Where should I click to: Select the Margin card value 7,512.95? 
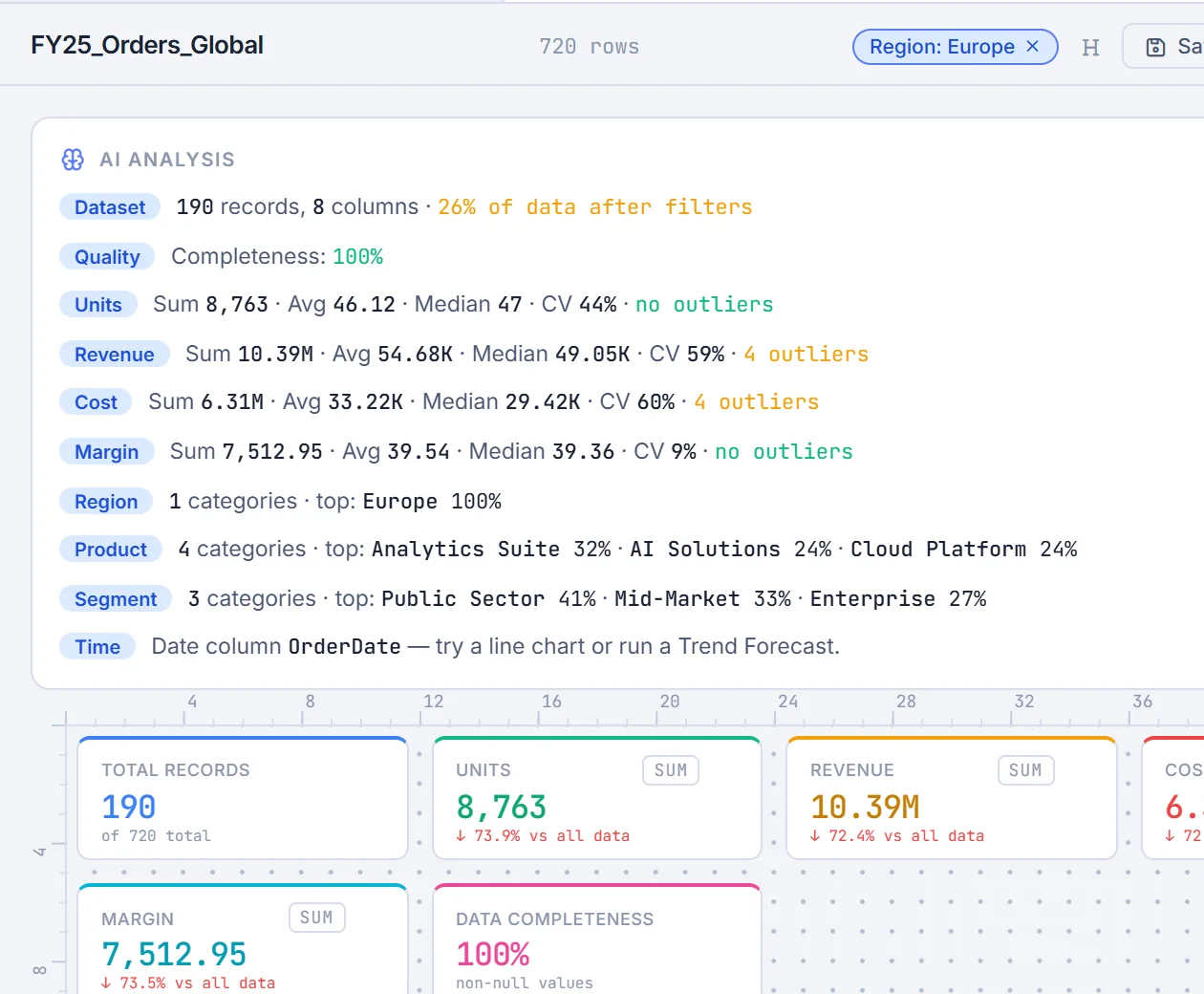click(174, 955)
